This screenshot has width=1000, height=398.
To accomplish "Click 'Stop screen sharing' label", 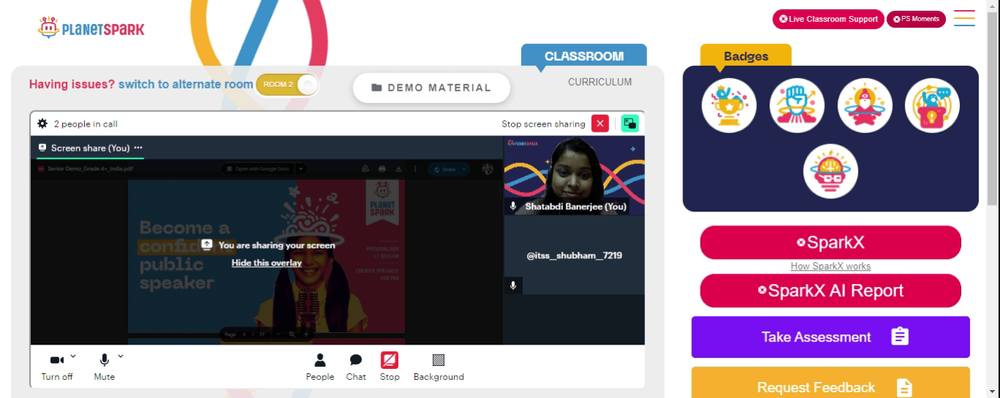I will [x=543, y=124].
